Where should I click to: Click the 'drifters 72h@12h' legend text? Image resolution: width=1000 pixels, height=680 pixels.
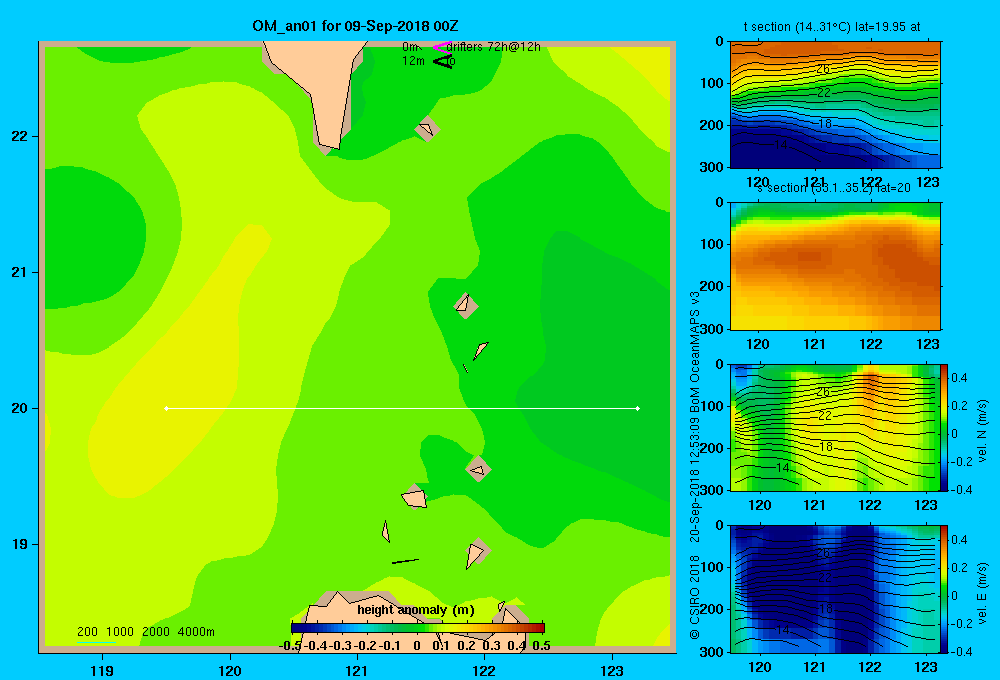click(493, 47)
